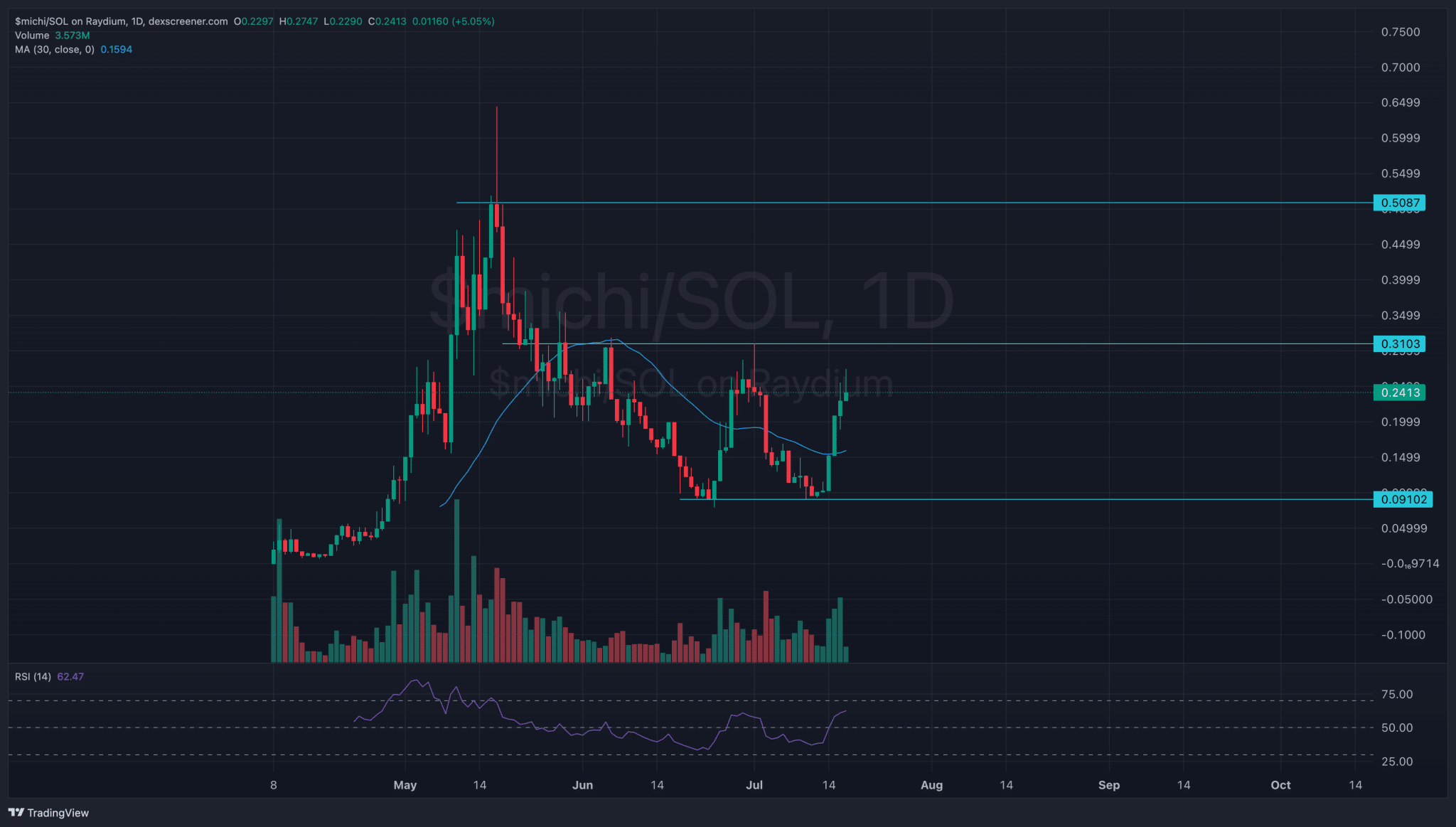Image resolution: width=1456 pixels, height=827 pixels.
Task: Click the +5.05% change value in header
Action: pyautogui.click(x=473, y=21)
